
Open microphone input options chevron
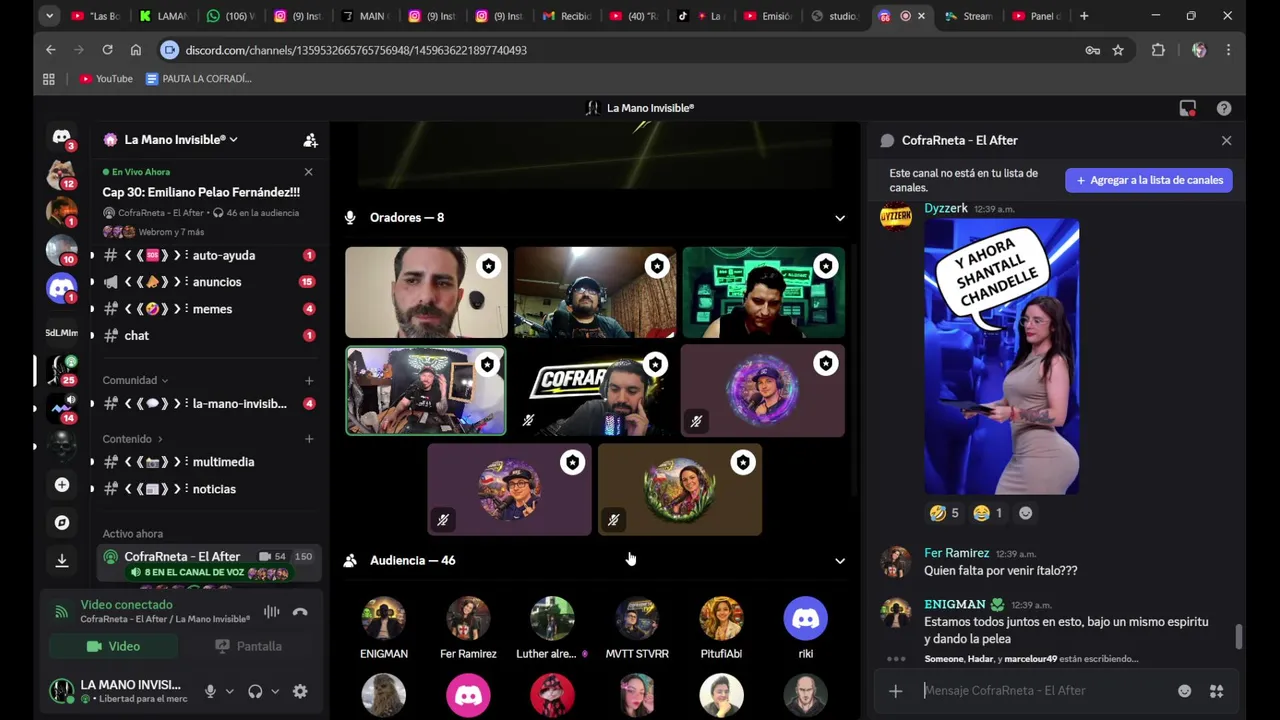click(x=229, y=691)
